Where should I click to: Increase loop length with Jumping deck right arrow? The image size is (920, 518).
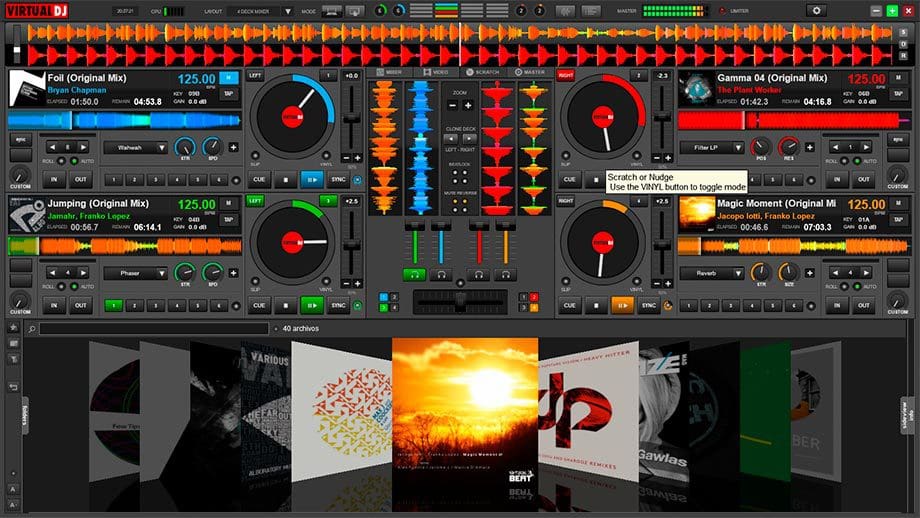(x=83, y=273)
